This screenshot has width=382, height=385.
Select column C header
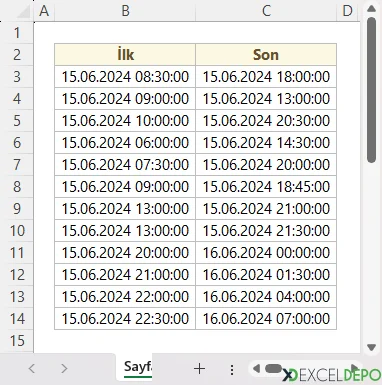click(x=266, y=11)
